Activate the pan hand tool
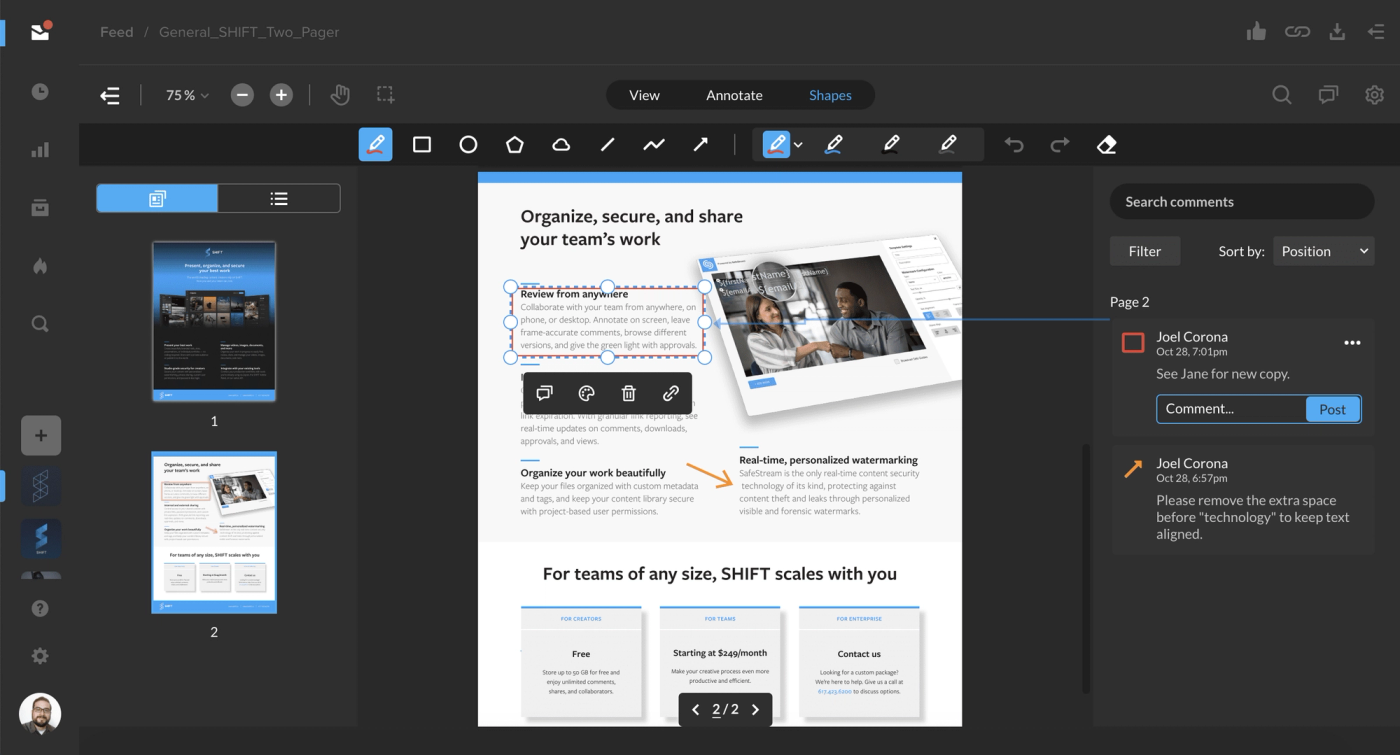Viewport: 1400px width, 755px height. pos(340,95)
